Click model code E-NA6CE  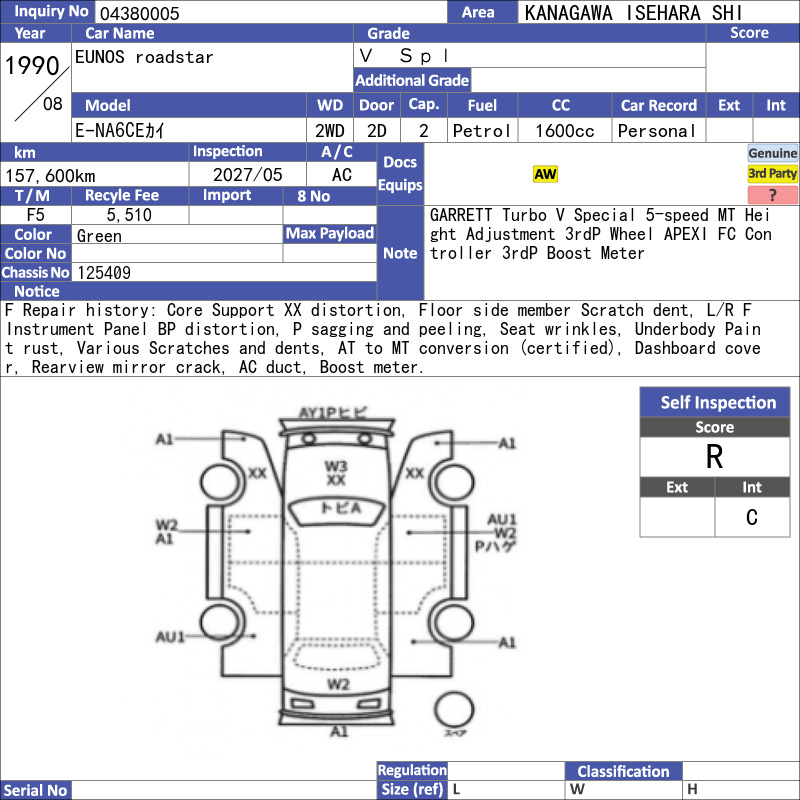point(119,131)
